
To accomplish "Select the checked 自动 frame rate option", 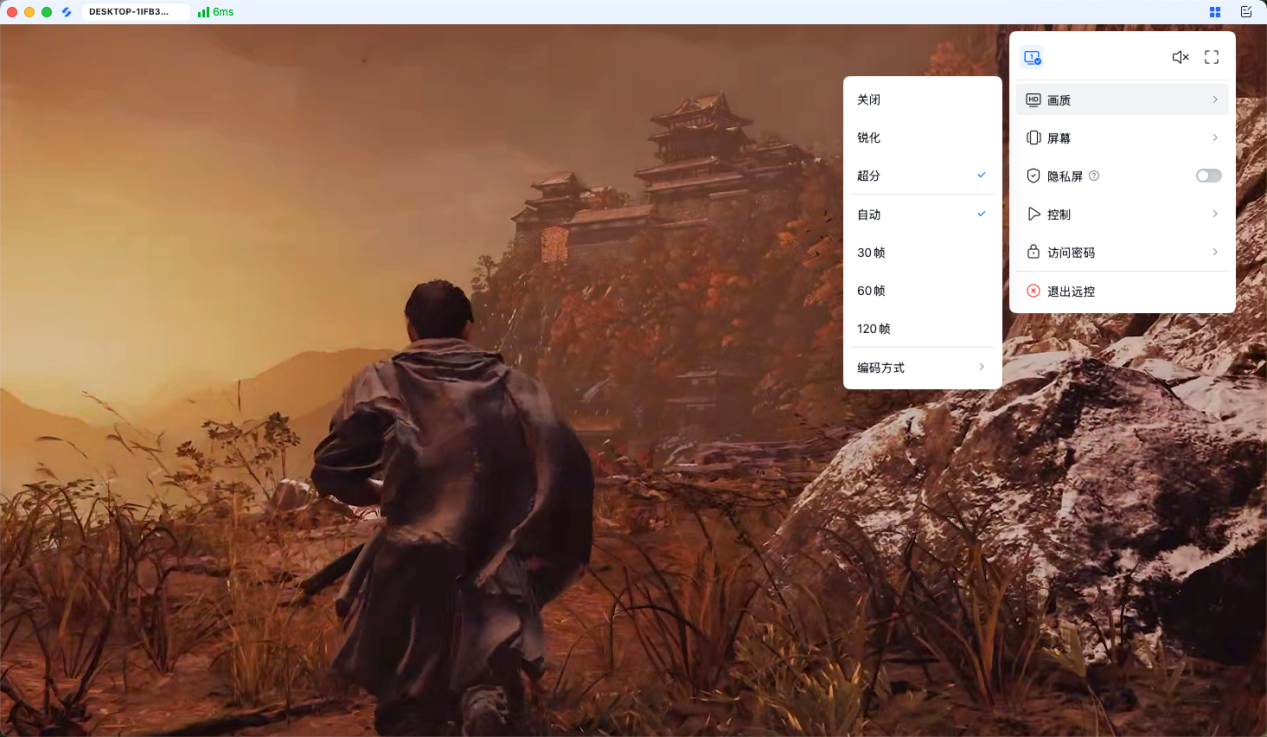I will click(x=922, y=214).
